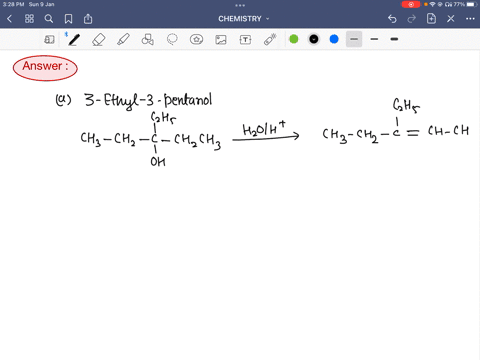Tap the OH group in the structure
The height and width of the screenshot is (360, 480).
pyautogui.click(x=158, y=162)
